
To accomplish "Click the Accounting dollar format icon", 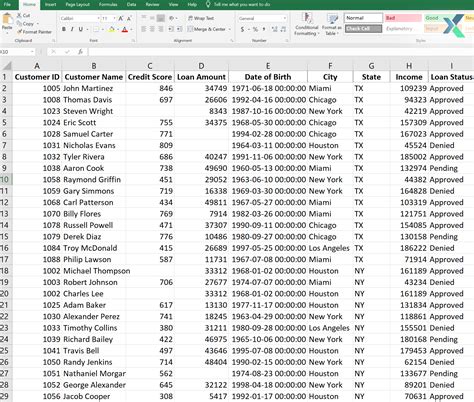I will 242,29.
